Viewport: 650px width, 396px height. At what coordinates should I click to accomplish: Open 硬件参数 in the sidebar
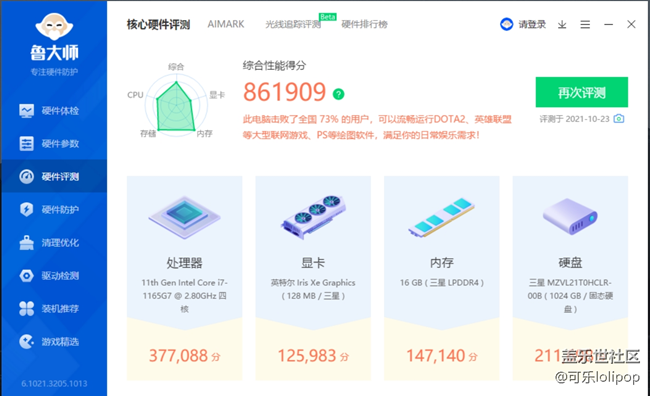54,144
